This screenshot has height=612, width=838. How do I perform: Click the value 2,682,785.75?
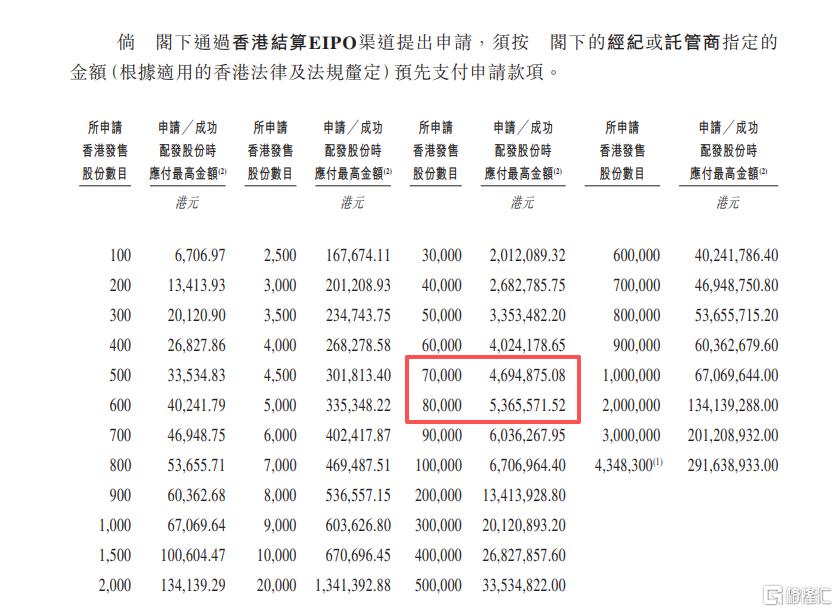pyautogui.click(x=527, y=285)
